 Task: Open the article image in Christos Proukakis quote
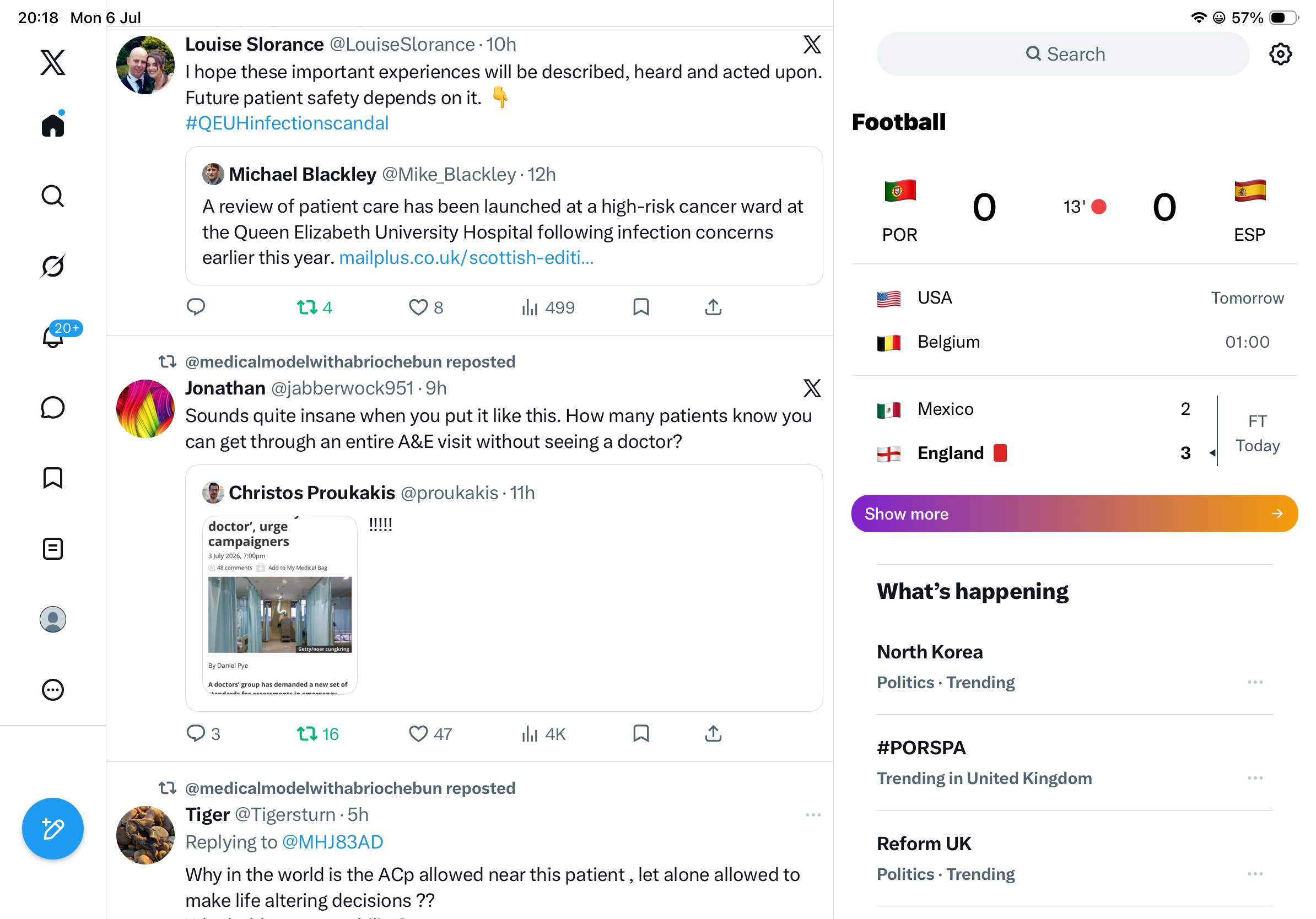pyautogui.click(x=280, y=605)
